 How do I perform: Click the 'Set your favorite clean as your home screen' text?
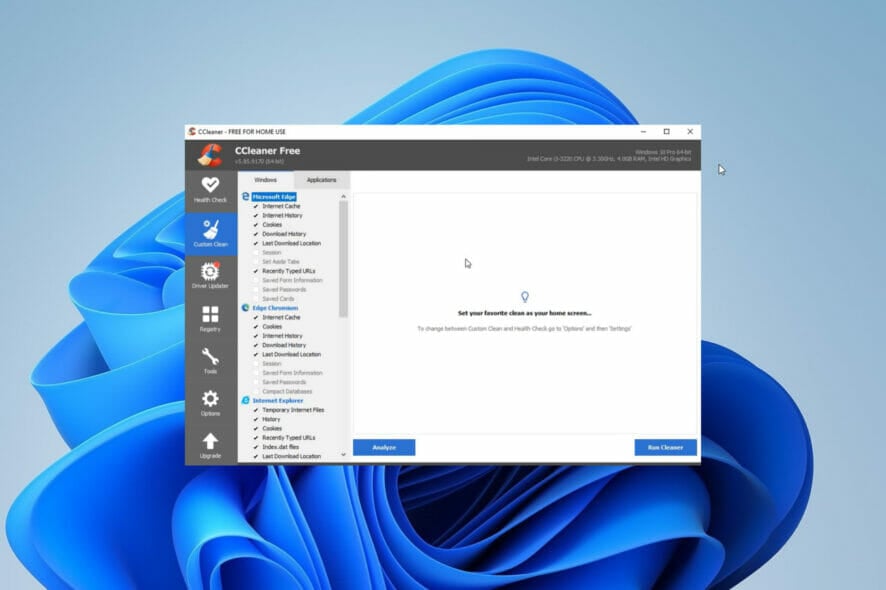tap(524, 313)
